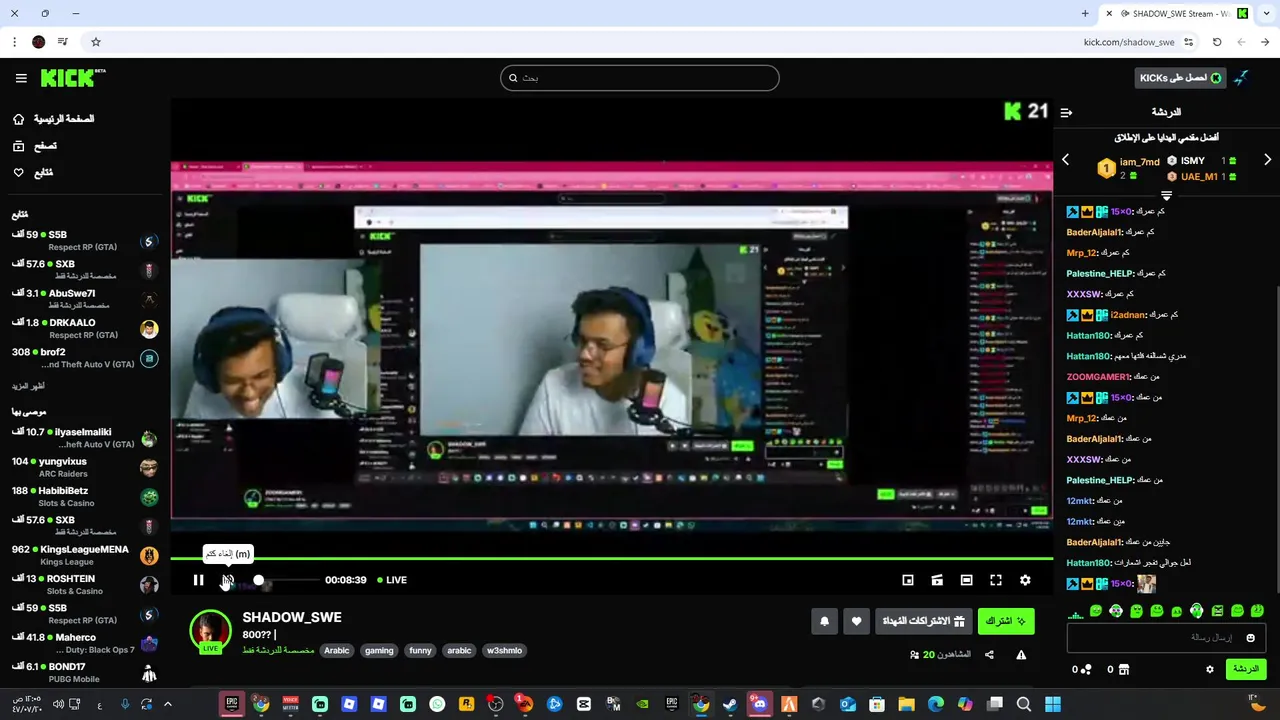Screen dimensions: 1280x720
Task: Bookmark page with star icon
Action: [96, 42]
